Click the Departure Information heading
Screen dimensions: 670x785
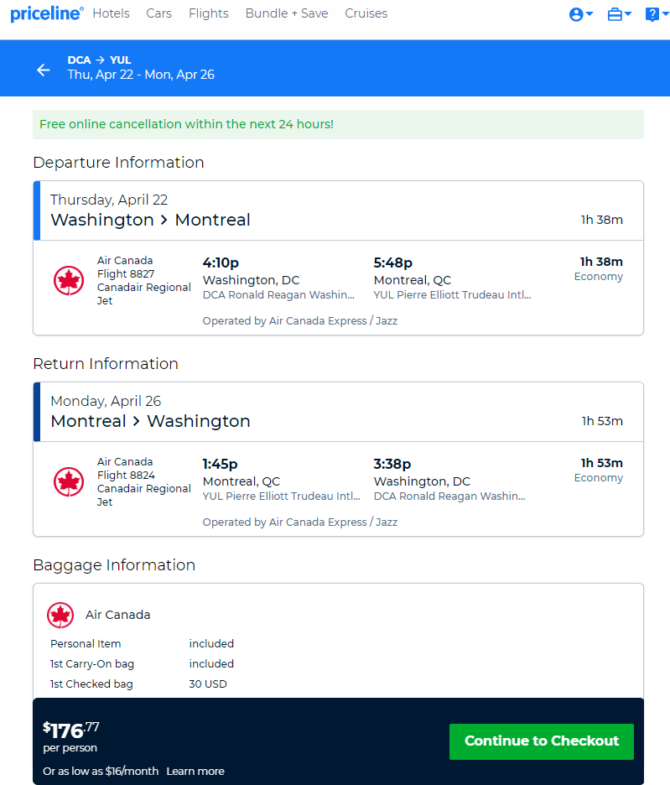click(118, 162)
